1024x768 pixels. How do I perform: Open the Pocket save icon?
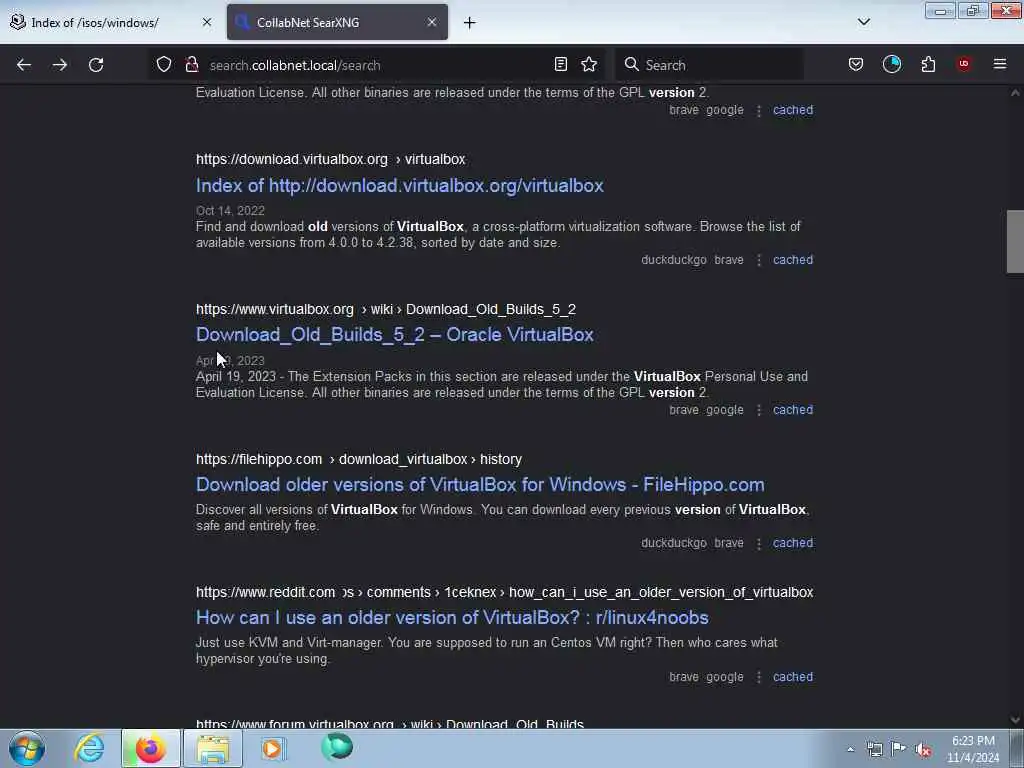(x=856, y=64)
